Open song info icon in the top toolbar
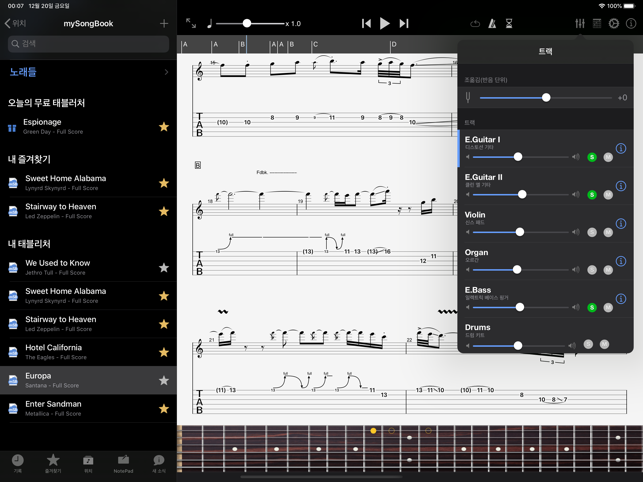Viewport: 643px width, 482px height. (x=631, y=23)
